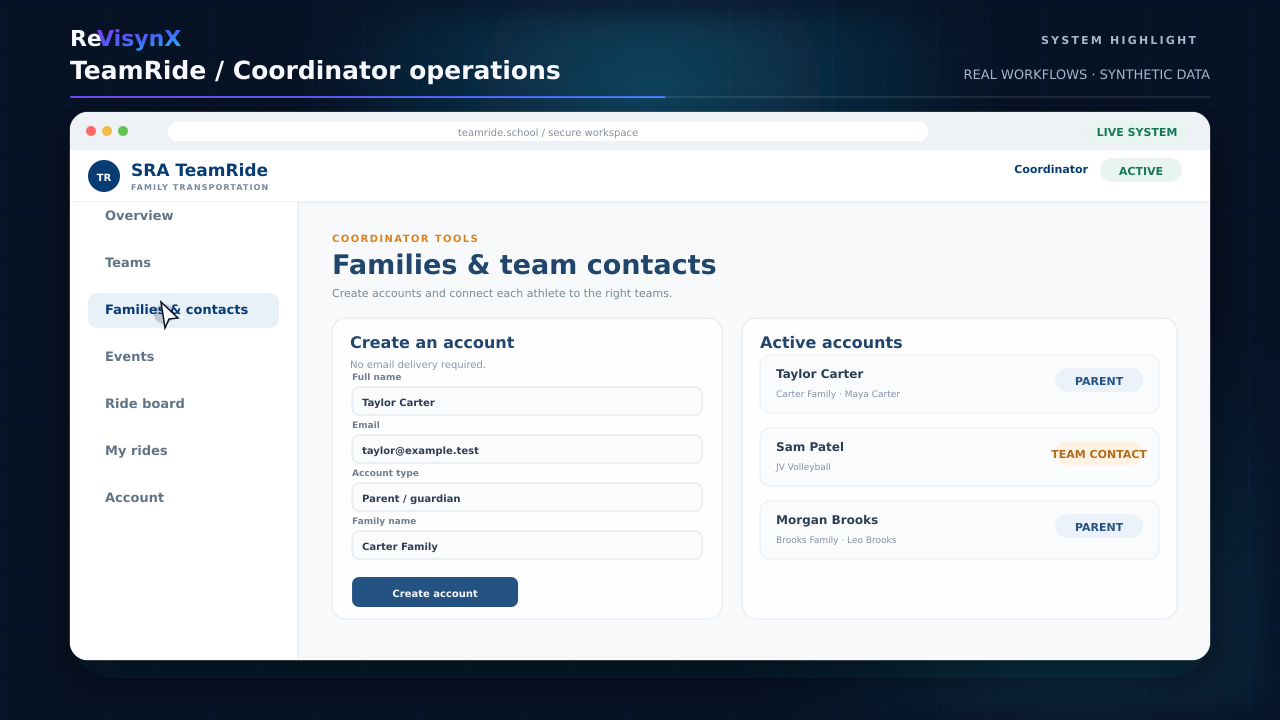This screenshot has width=1280, height=720.
Task: Click the red window close dot
Action: coord(91,131)
